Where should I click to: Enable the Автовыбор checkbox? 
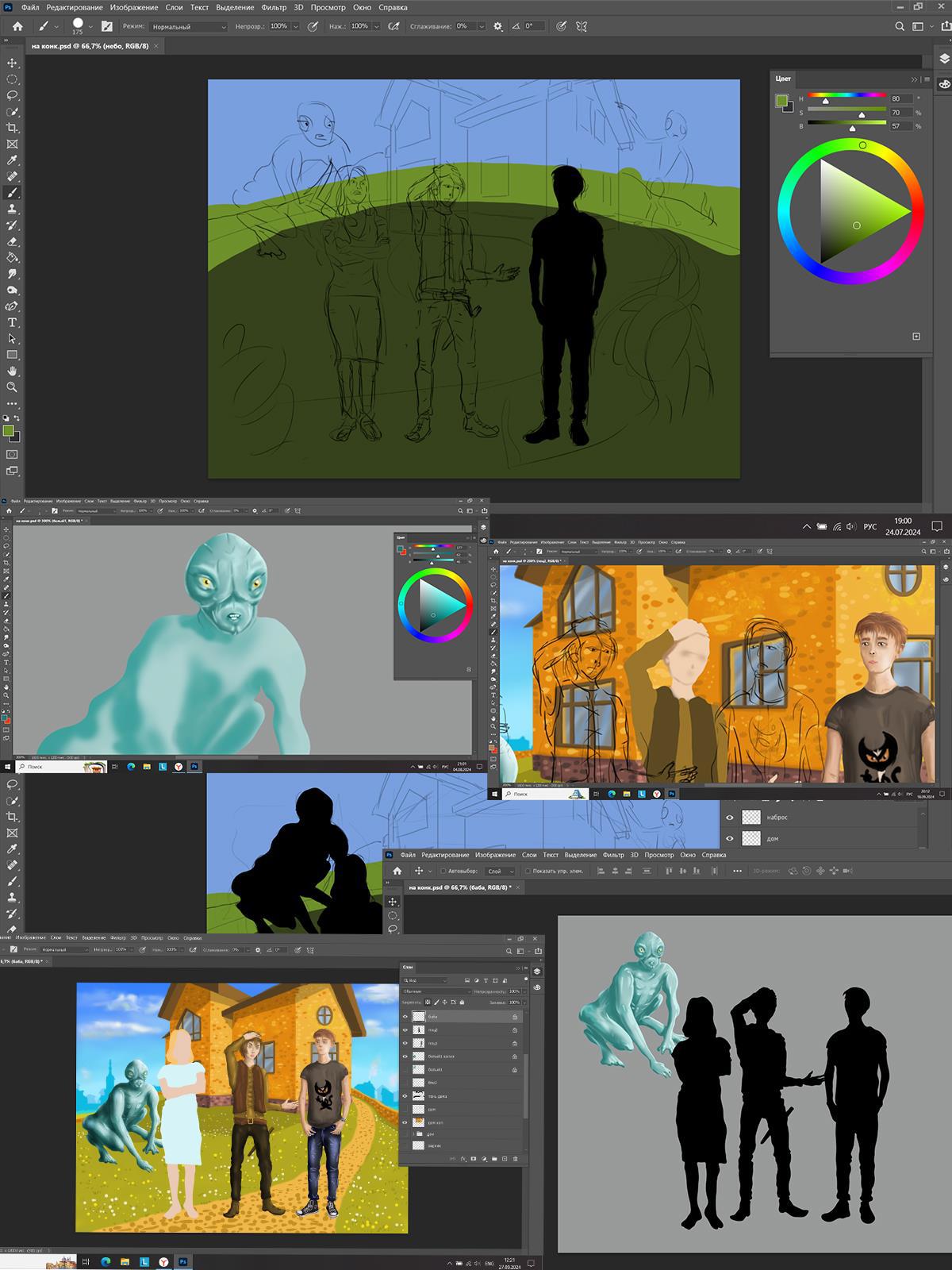click(443, 871)
